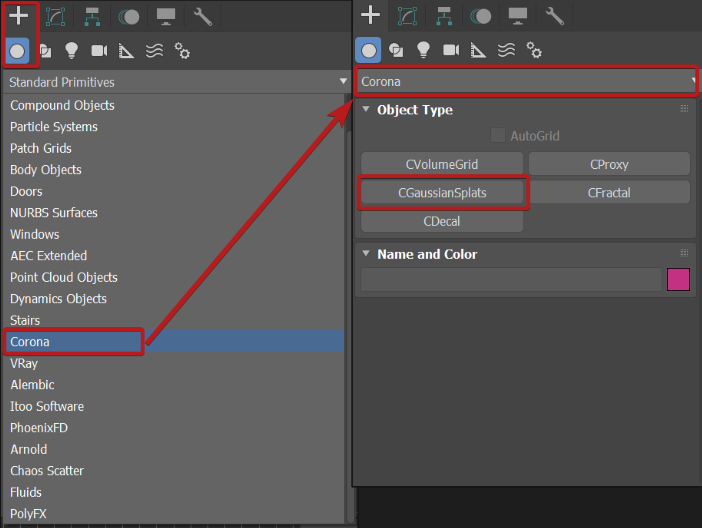Select Helpers icon in right panel
This screenshot has width=702, height=528.
click(478, 50)
